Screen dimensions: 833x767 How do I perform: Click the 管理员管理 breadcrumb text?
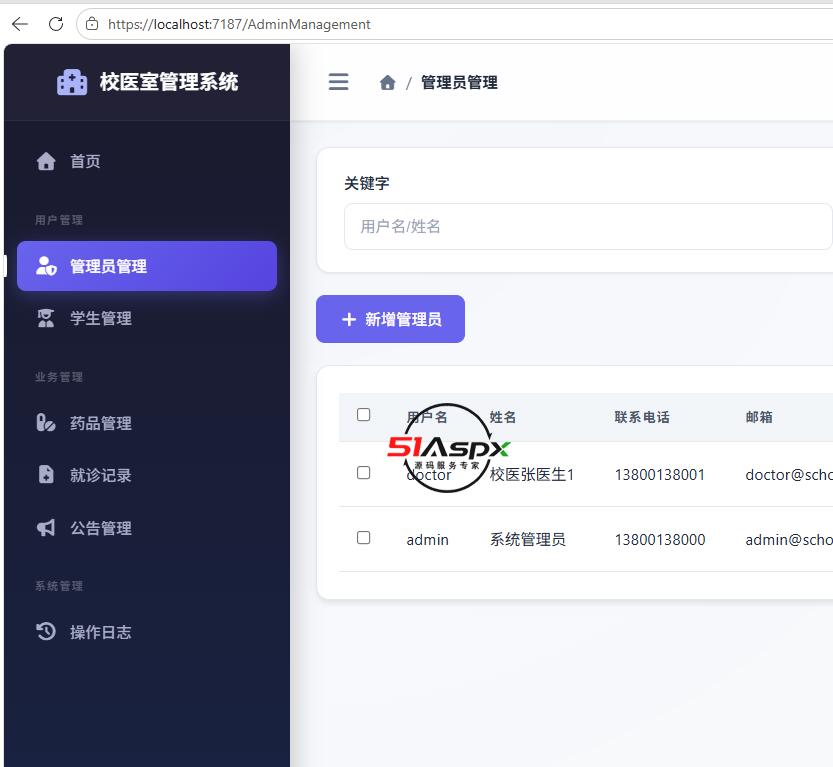[x=459, y=82]
